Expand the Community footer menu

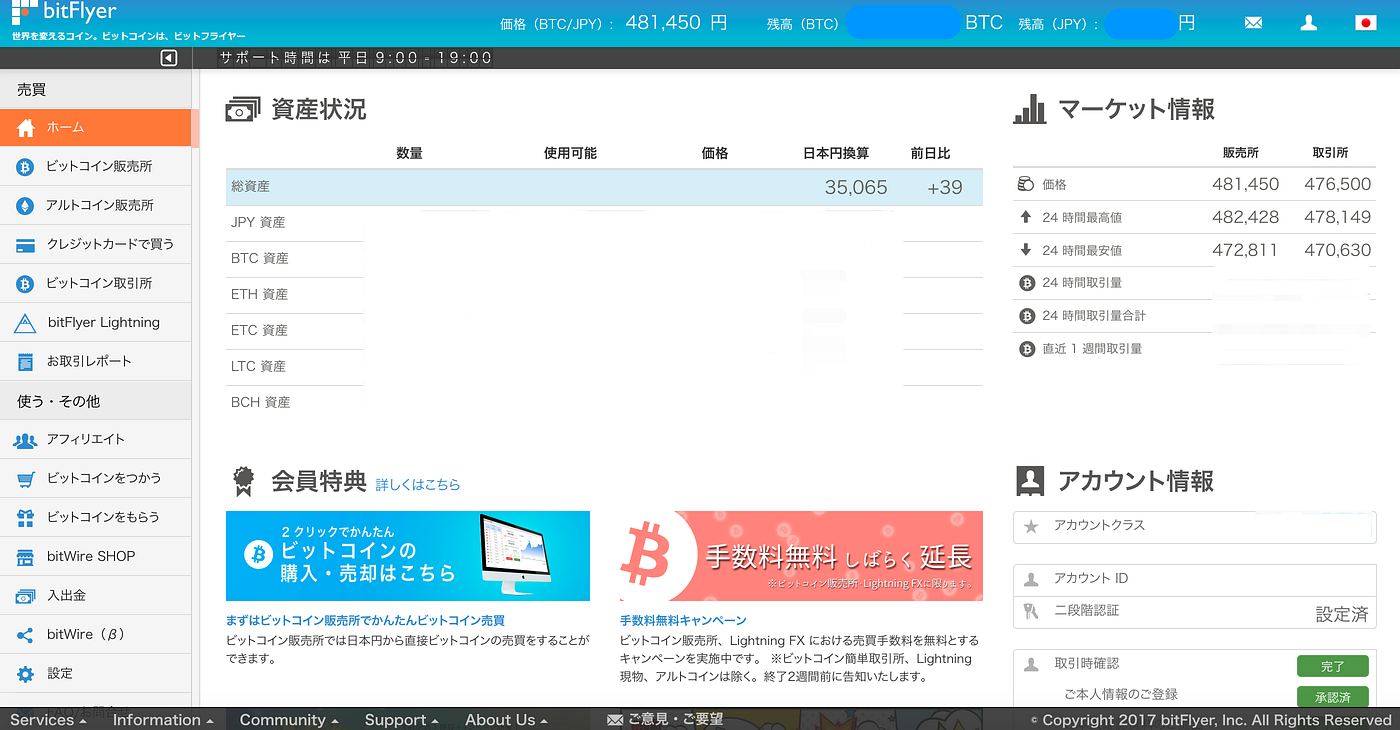pyautogui.click(x=289, y=720)
